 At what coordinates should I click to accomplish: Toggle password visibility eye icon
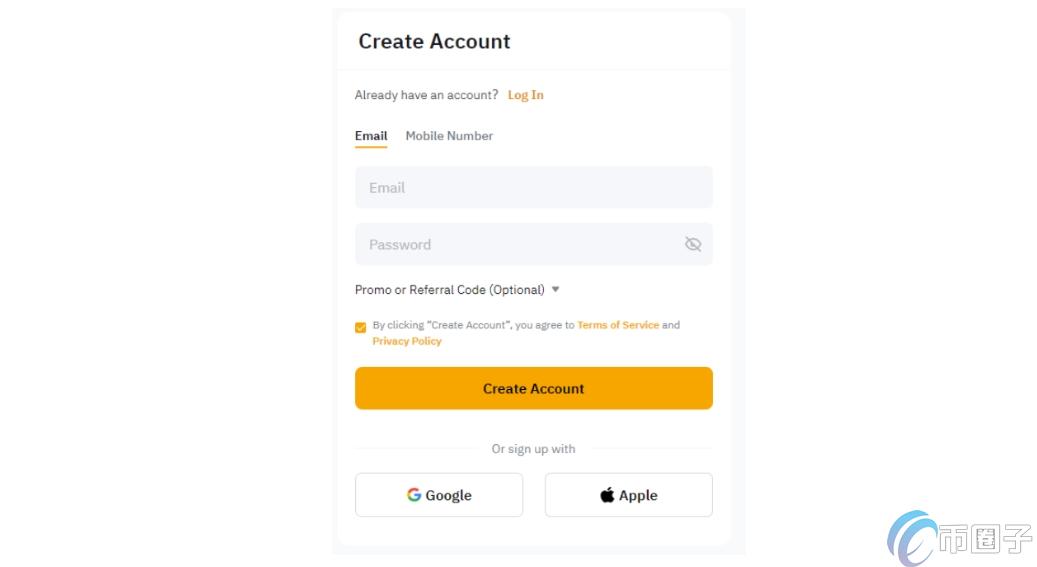693,245
